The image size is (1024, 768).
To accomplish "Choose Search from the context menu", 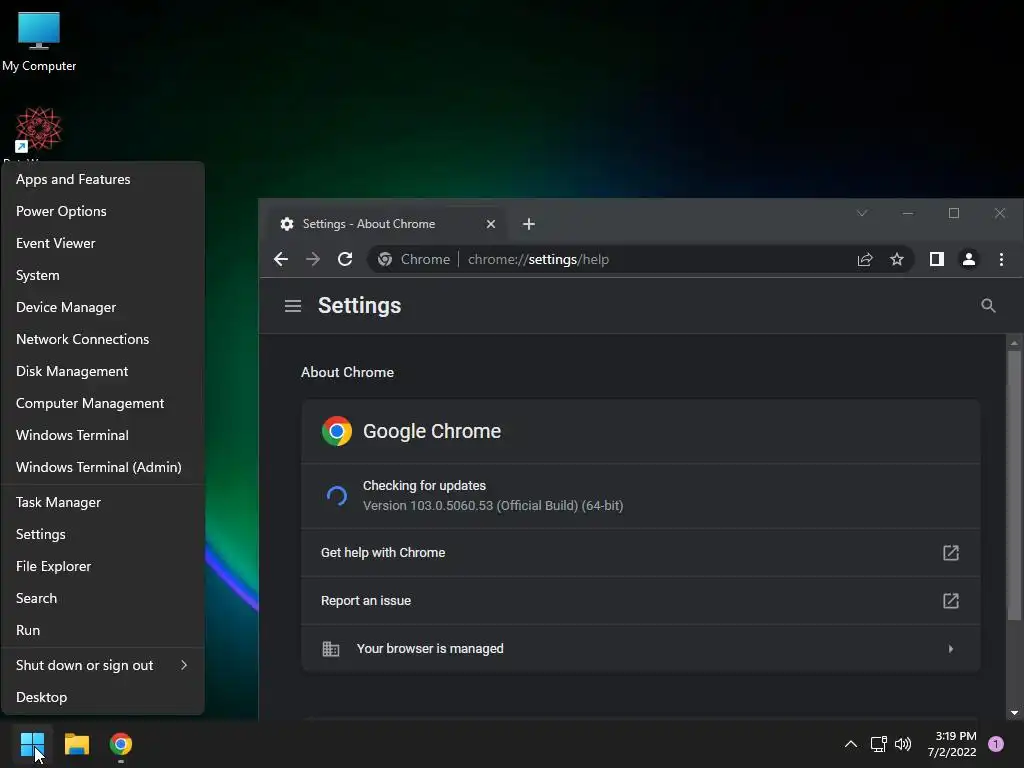I will point(103,598).
